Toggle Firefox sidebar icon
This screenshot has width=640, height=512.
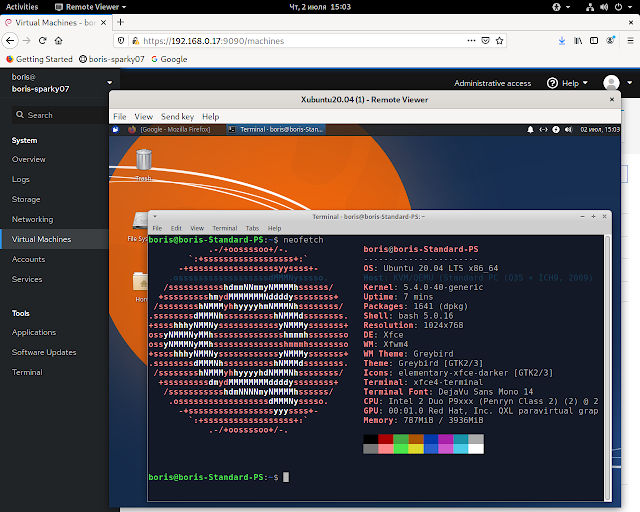pyautogui.click(x=594, y=40)
